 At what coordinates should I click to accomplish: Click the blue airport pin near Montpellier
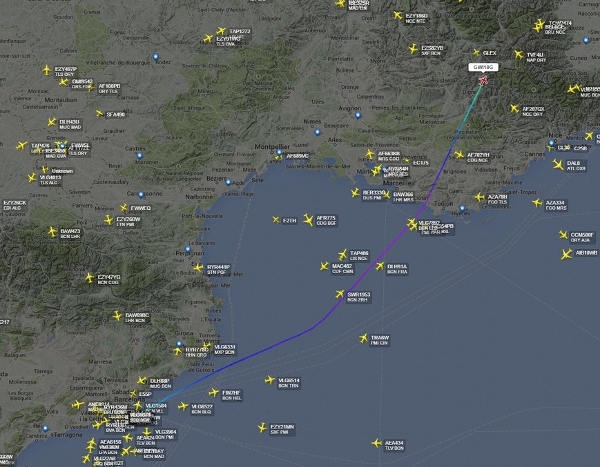279,153
